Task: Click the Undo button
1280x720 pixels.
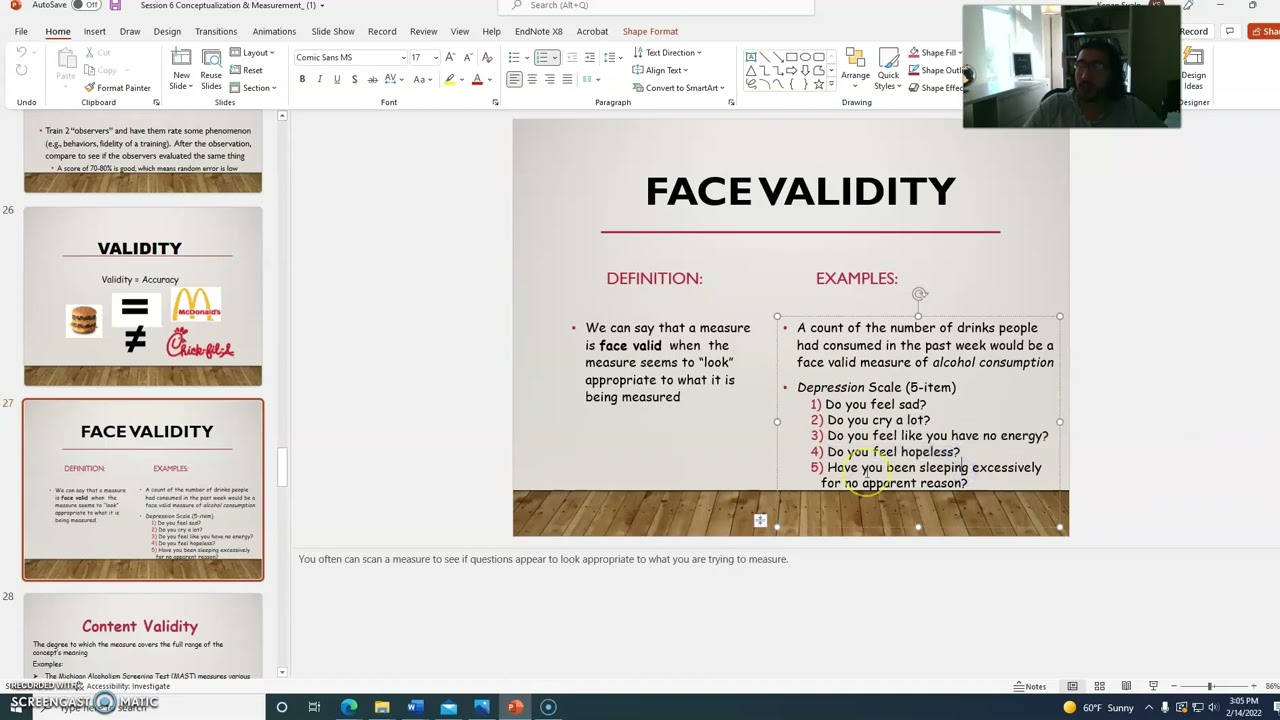Action: tap(22, 54)
